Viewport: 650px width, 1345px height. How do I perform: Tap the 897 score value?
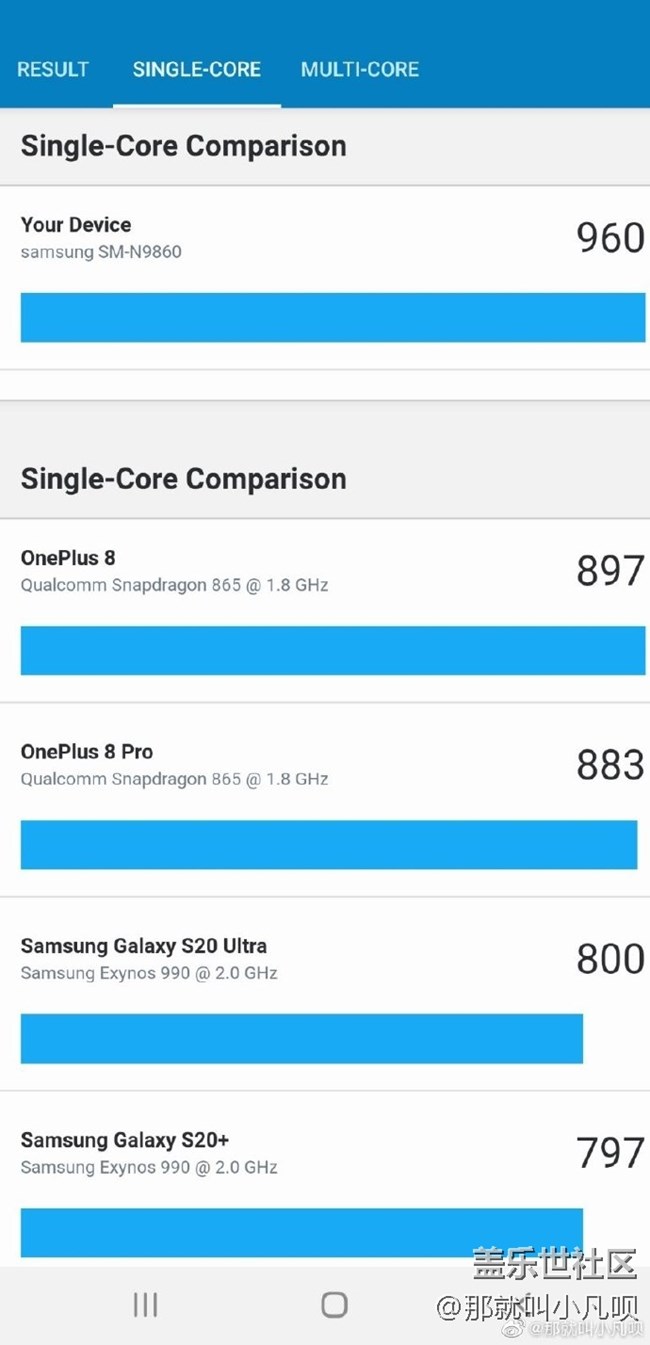tap(610, 571)
